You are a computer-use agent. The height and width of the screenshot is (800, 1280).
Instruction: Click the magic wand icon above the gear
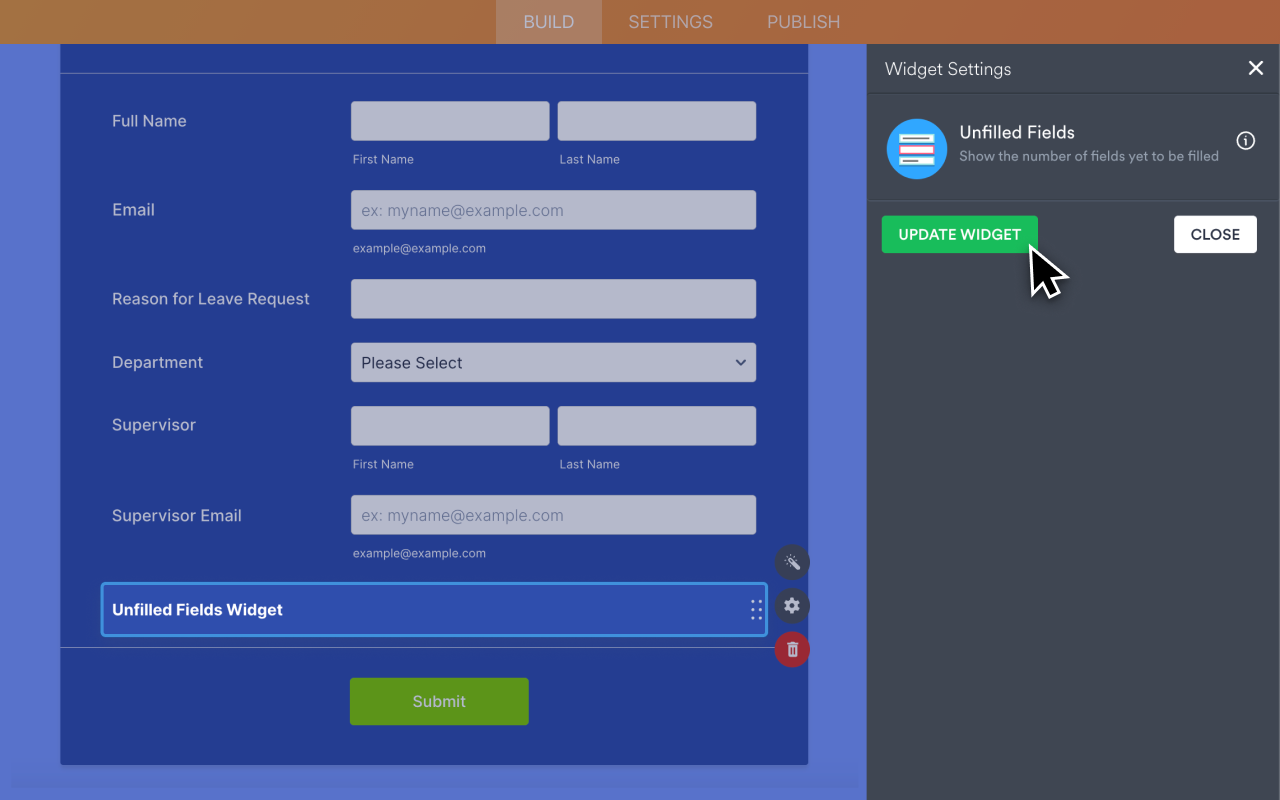pos(791,562)
